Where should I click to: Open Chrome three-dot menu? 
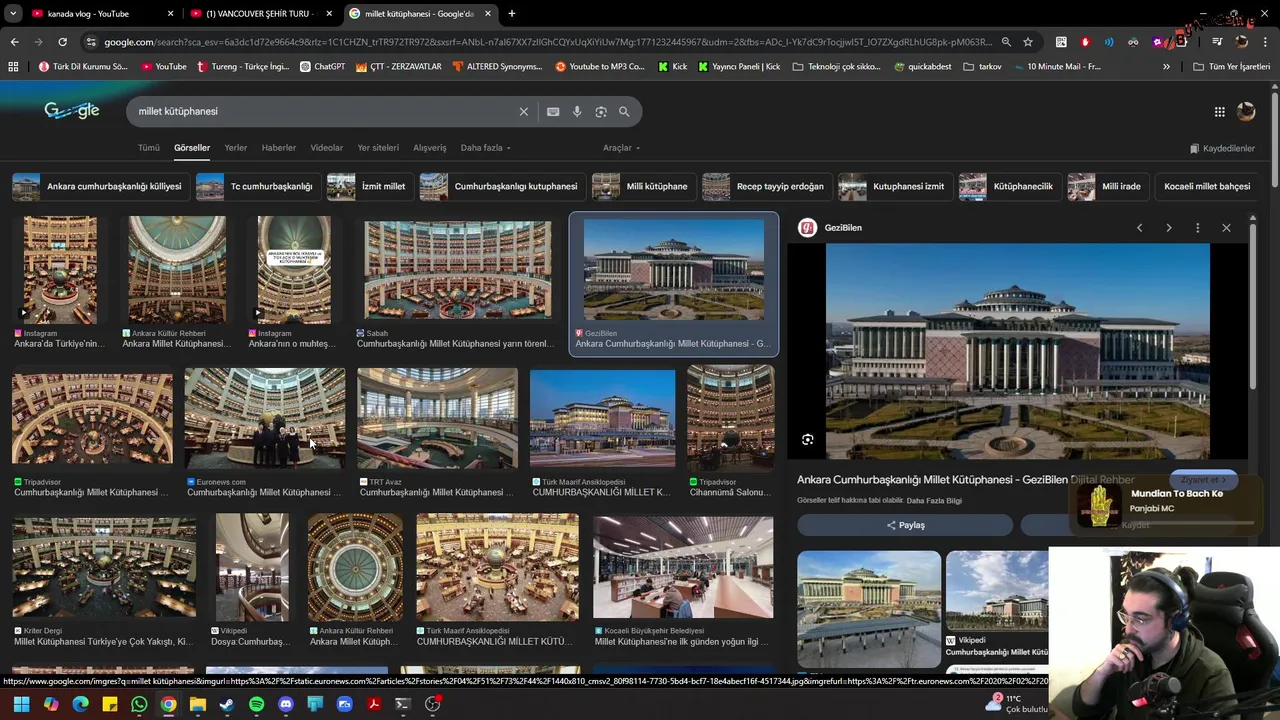click(1267, 42)
